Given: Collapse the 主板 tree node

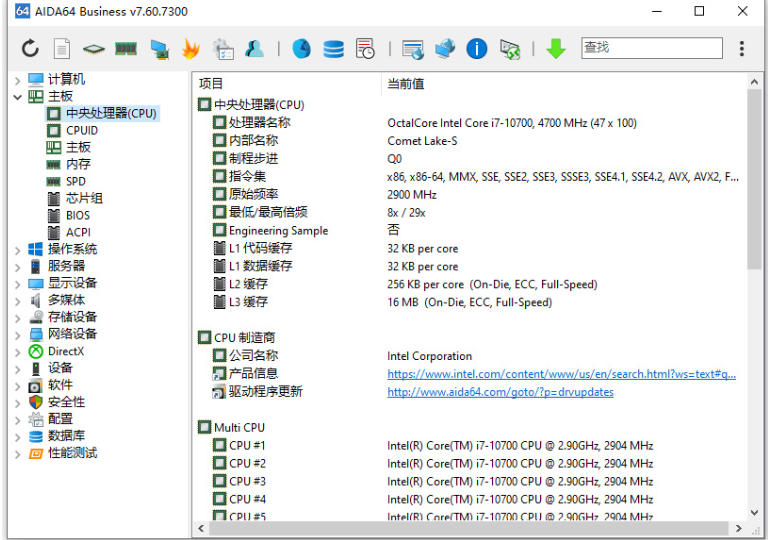Looking at the screenshot, I should click(x=17, y=97).
